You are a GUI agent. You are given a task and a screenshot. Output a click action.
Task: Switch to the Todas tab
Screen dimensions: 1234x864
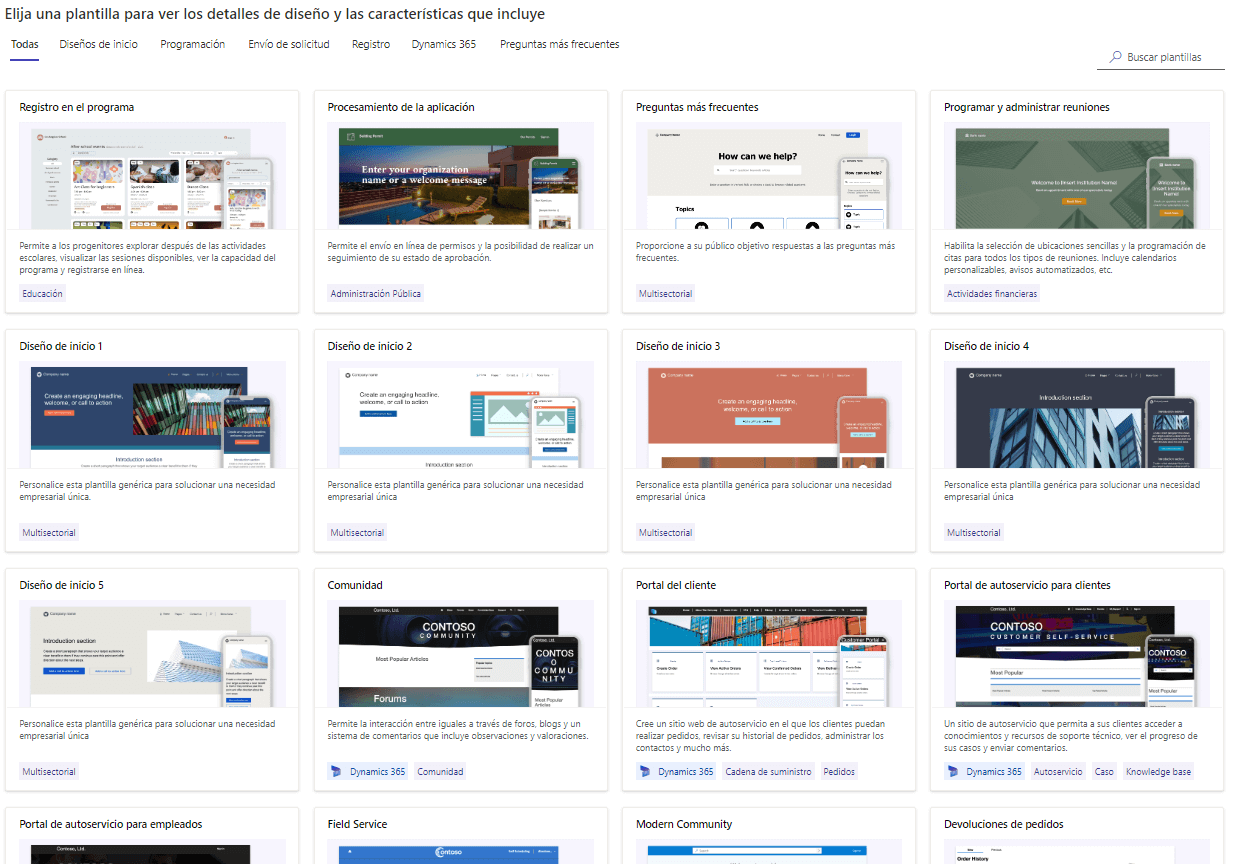click(x=25, y=44)
